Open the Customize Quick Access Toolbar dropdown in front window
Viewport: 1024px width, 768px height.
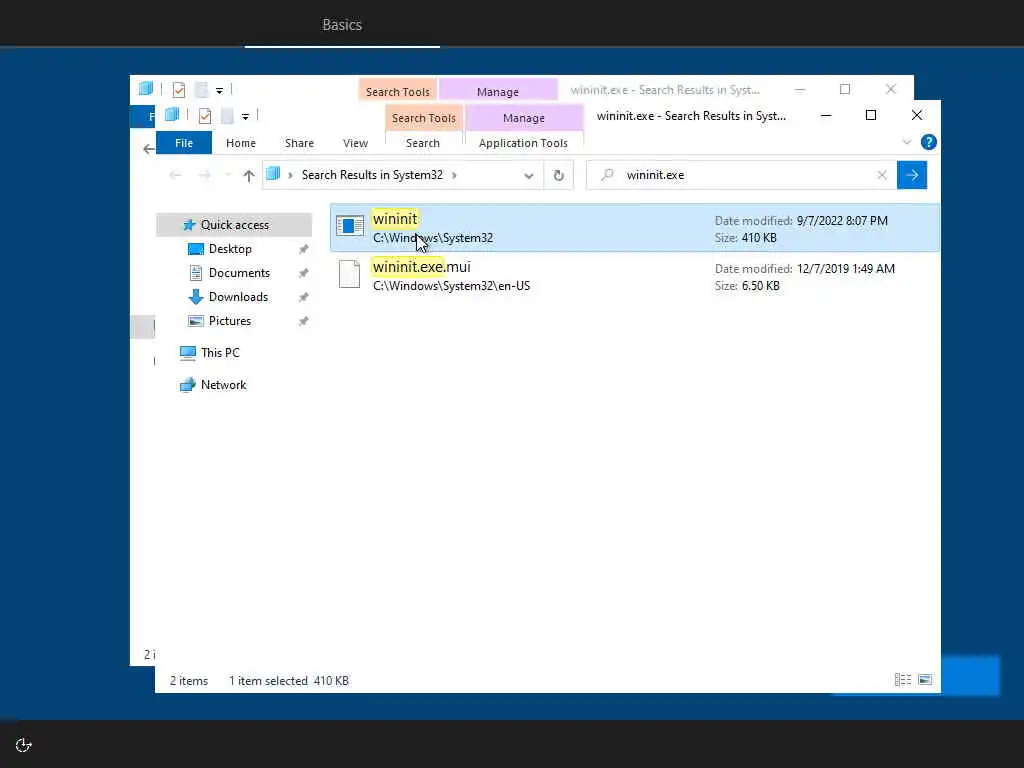(x=246, y=117)
